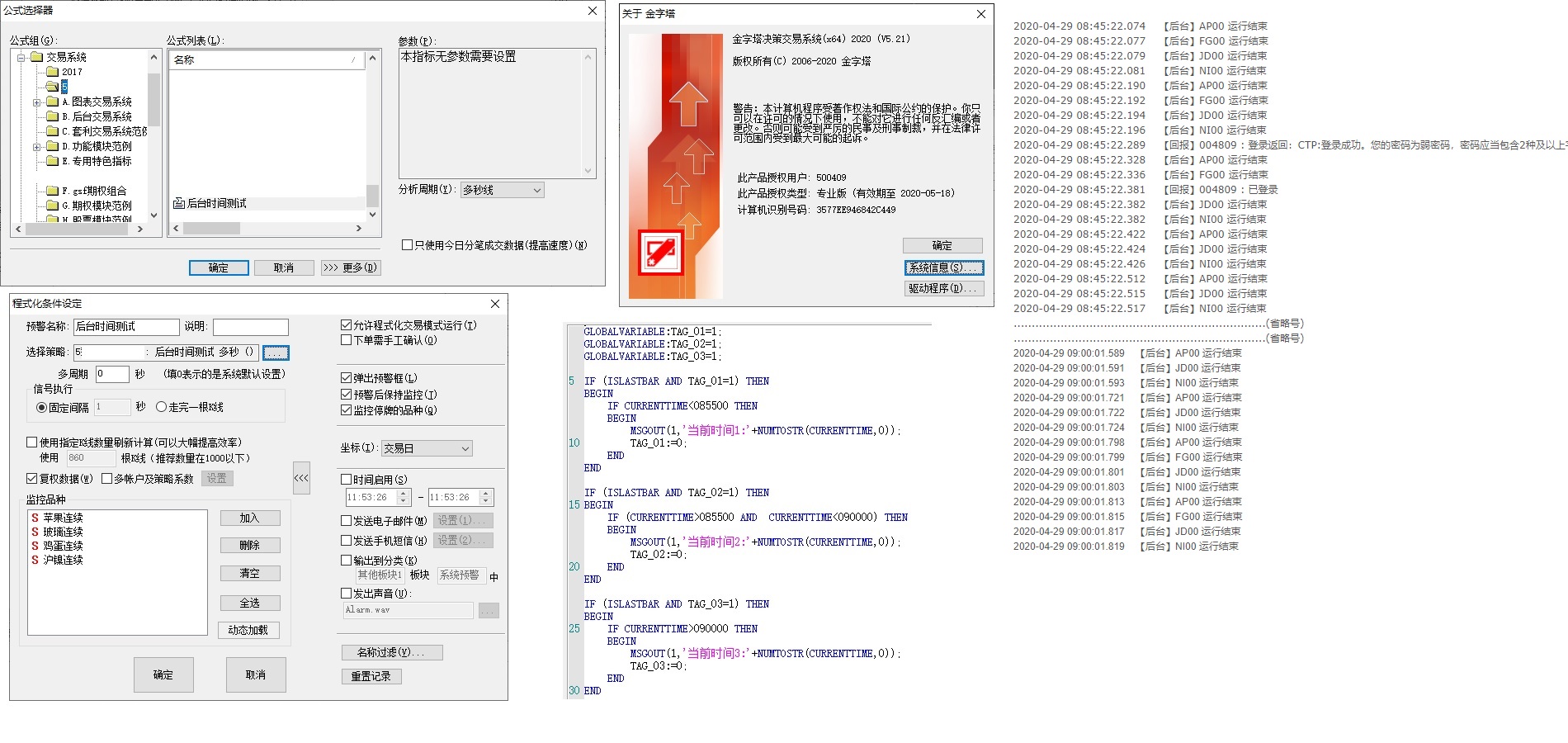Click folder icon of A.图表交易系统
The image size is (1568, 743).
(x=52, y=102)
